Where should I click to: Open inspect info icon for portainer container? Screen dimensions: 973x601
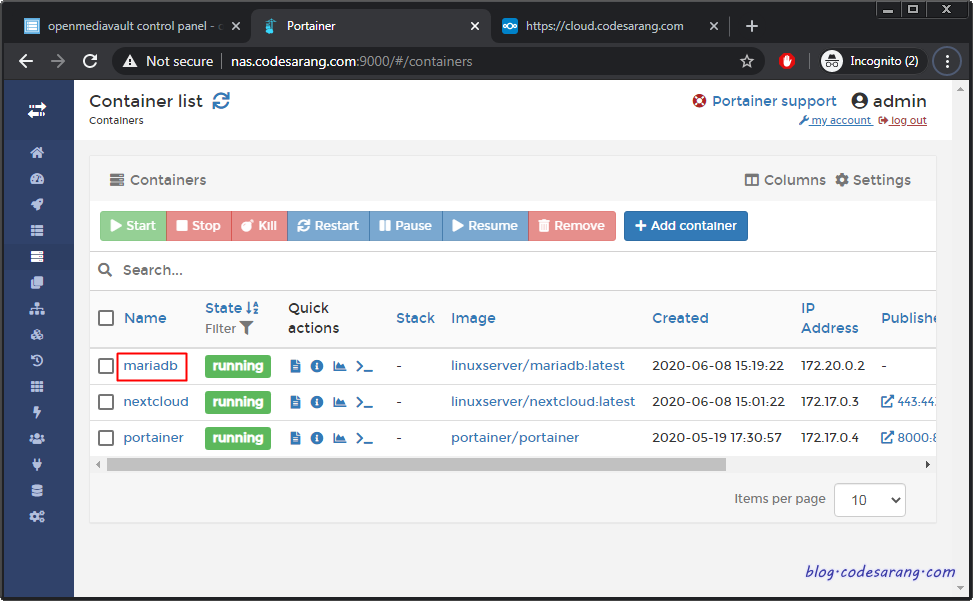(x=316, y=438)
